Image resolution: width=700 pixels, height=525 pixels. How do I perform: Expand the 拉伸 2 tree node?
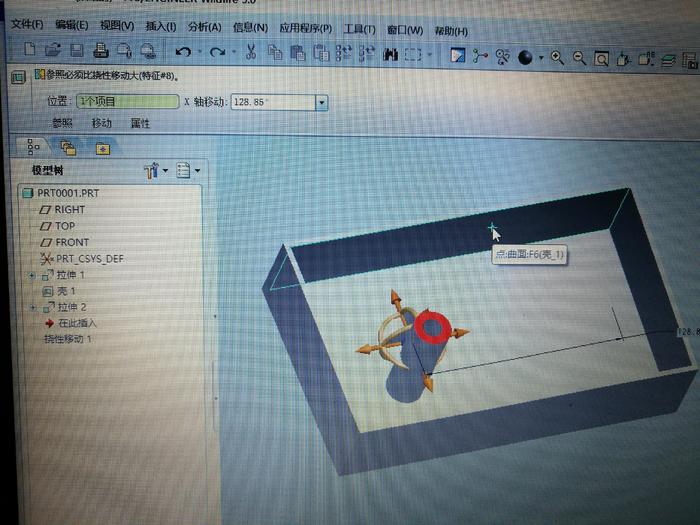pyautogui.click(x=33, y=308)
